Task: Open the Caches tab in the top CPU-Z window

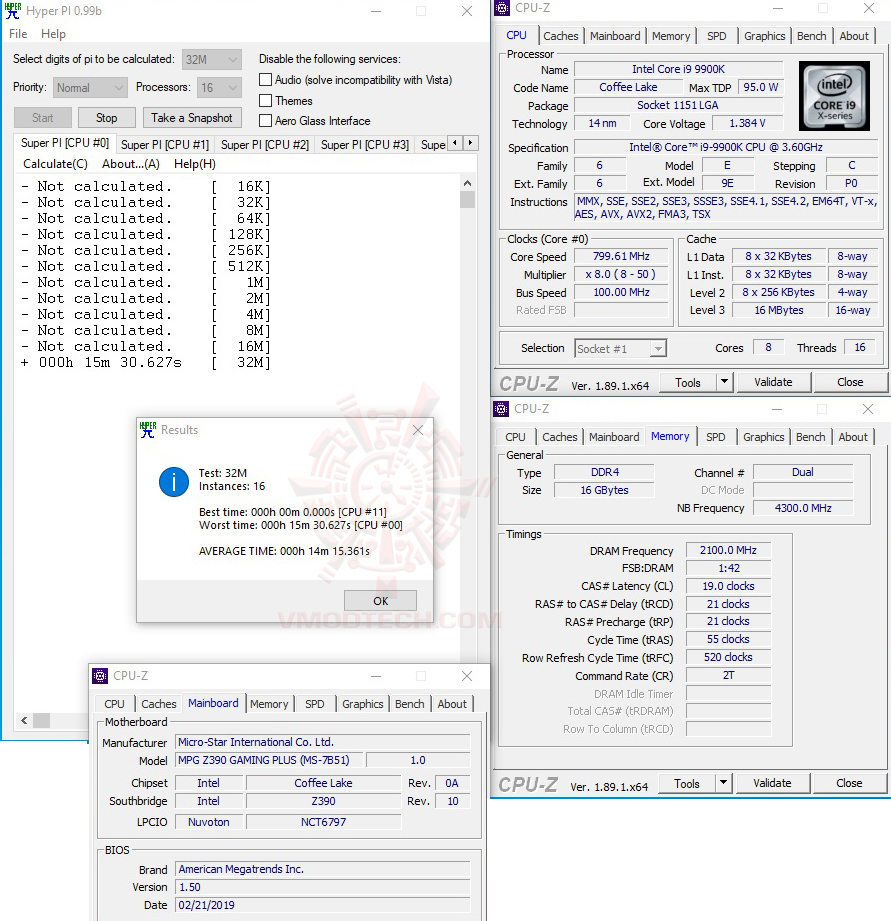Action: [561, 36]
